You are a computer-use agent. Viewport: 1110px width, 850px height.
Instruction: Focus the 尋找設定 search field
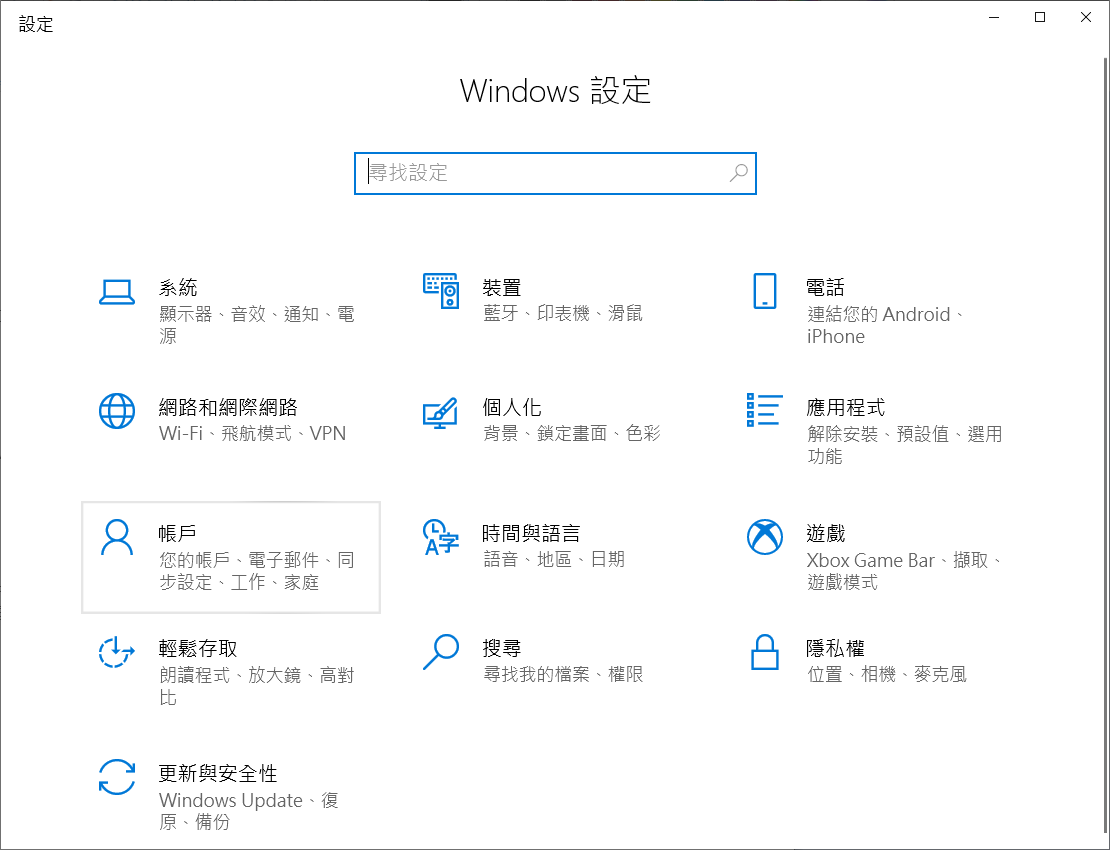point(540,173)
